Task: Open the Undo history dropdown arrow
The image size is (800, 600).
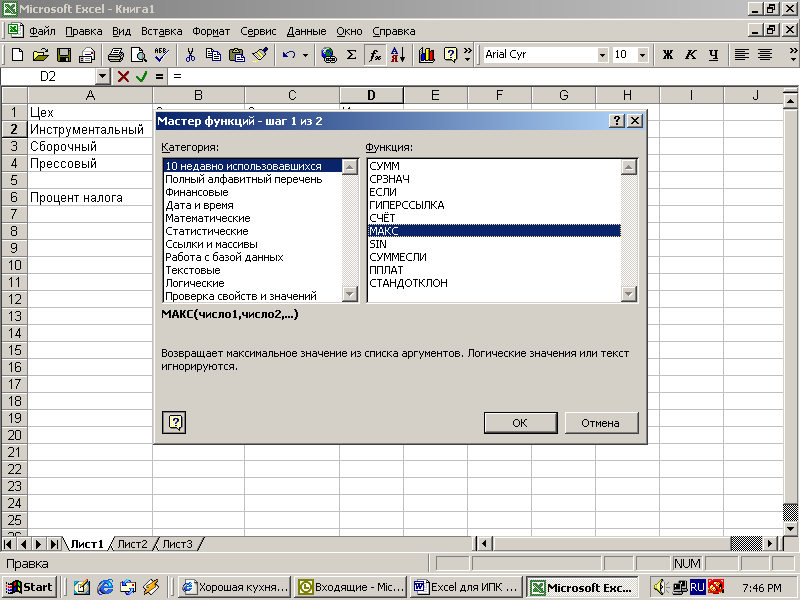Action: tap(305, 55)
